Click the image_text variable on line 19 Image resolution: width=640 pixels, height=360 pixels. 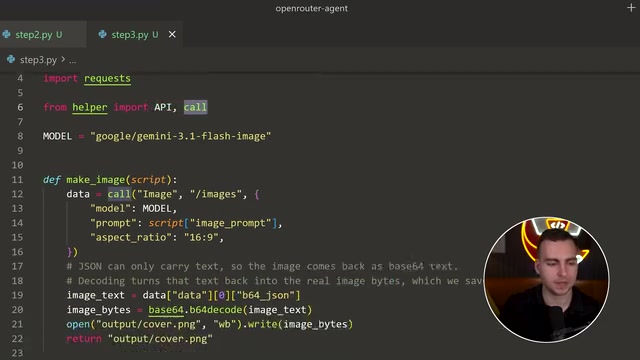(x=96, y=296)
